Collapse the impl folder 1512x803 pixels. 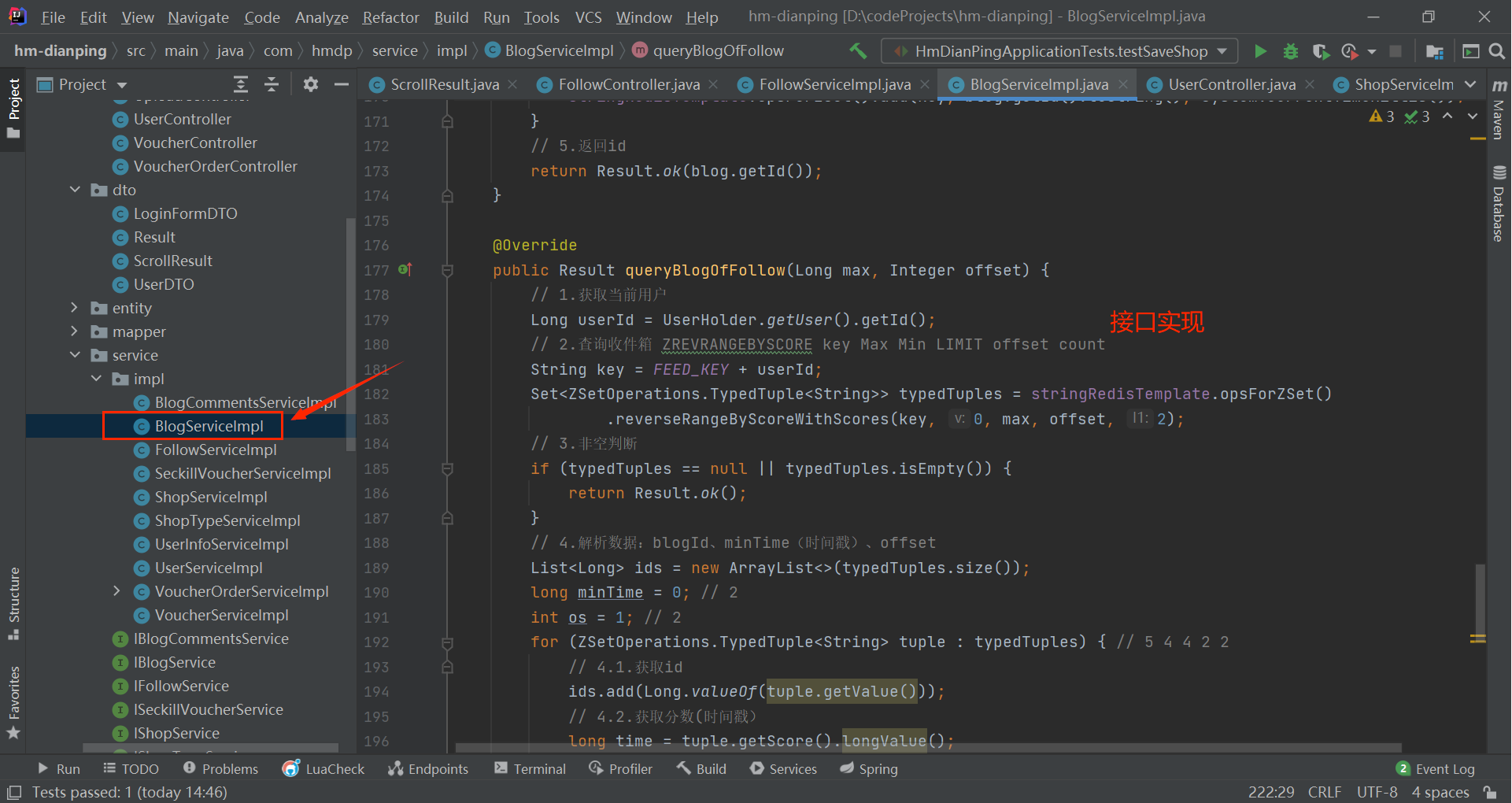[x=96, y=379]
